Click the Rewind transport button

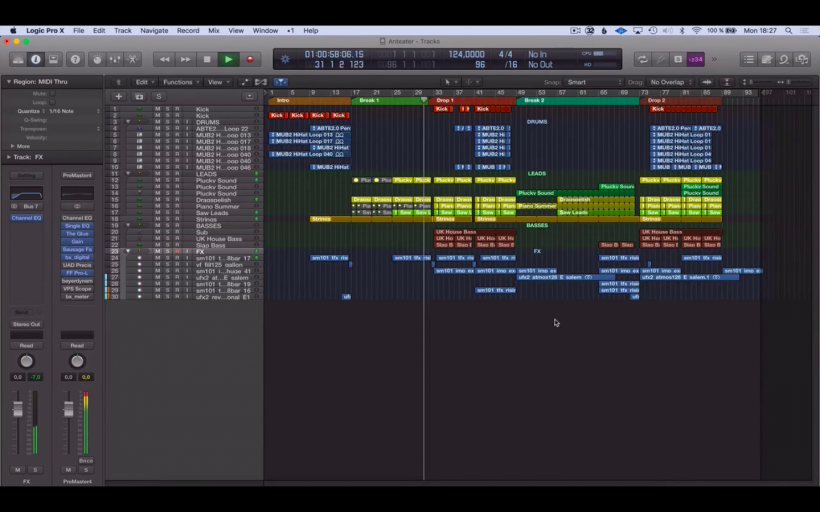[164, 60]
